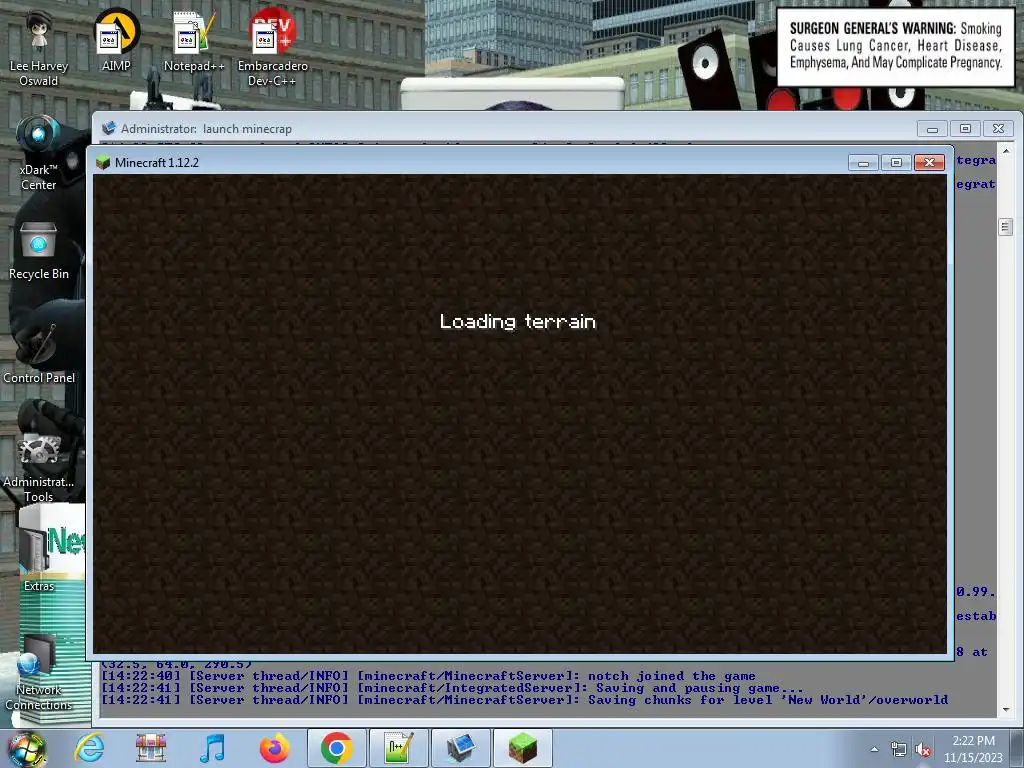Minimize the launch minecrap console window
The height and width of the screenshot is (768, 1024).
[932, 129]
